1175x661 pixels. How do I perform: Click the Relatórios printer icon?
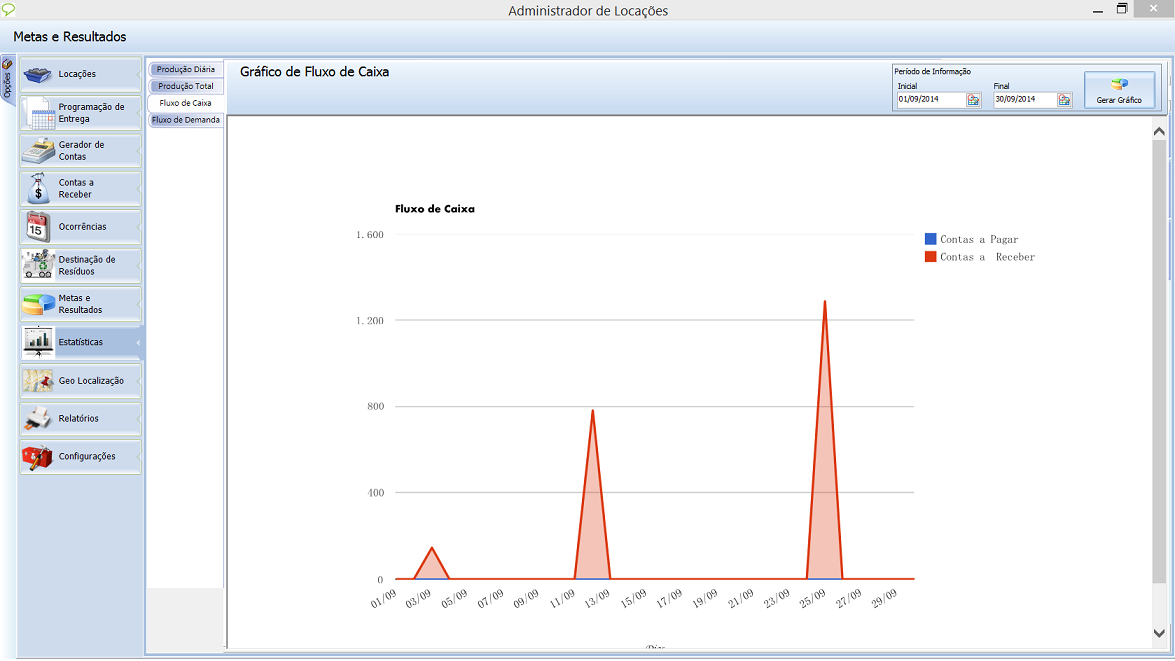coord(38,419)
